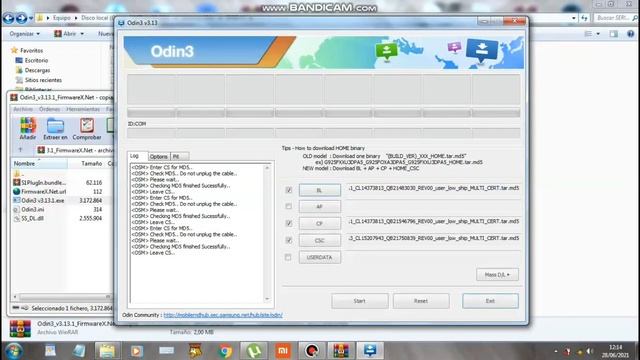Click the AP firmware file button
This screenshot has height=360, width=640.
pos(320,207)
